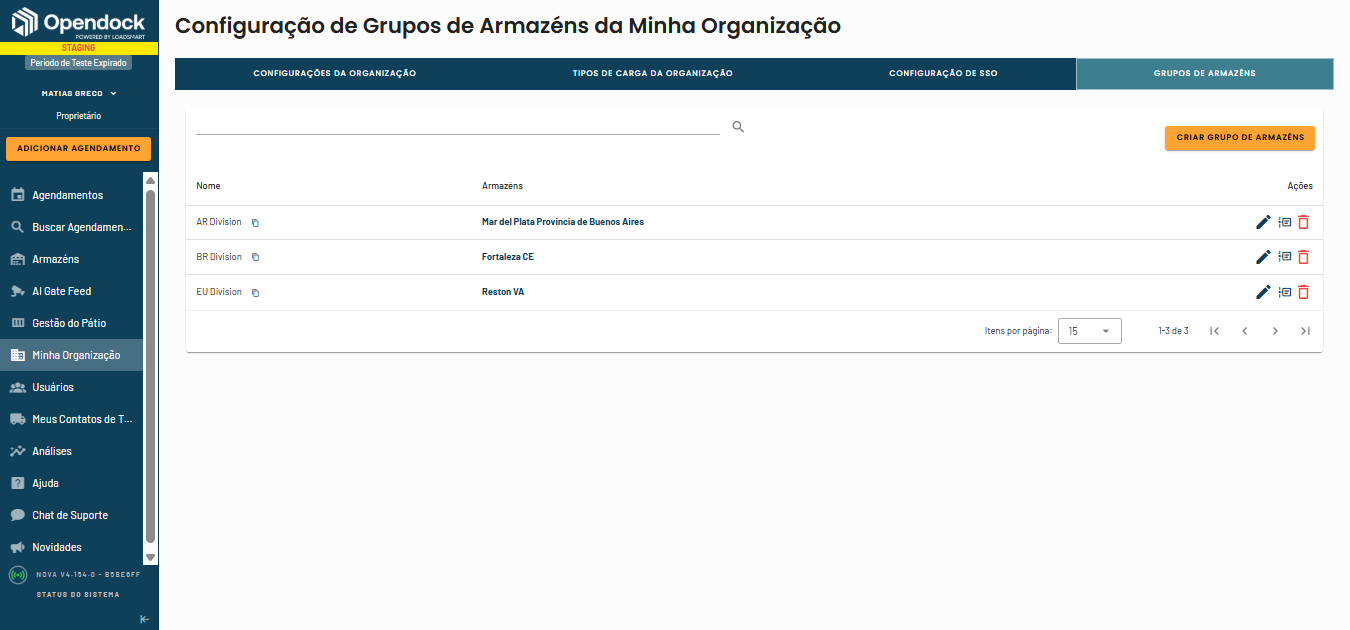The image size is (1350, 630).
Task: Open Gestão do Pátio in the sidebar
Action: click(72, 323)
